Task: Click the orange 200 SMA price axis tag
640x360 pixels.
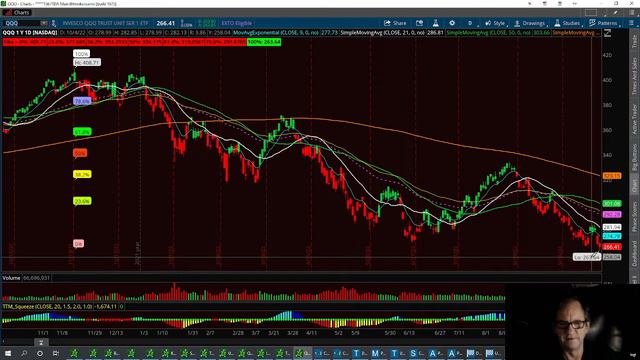Action: [x=612, y=176]
